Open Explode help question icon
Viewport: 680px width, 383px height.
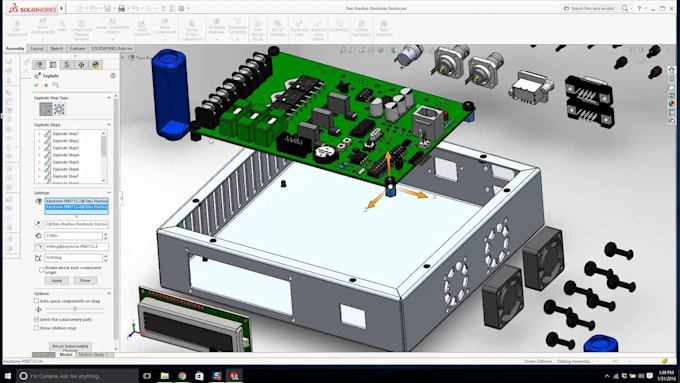coord(113,75)
